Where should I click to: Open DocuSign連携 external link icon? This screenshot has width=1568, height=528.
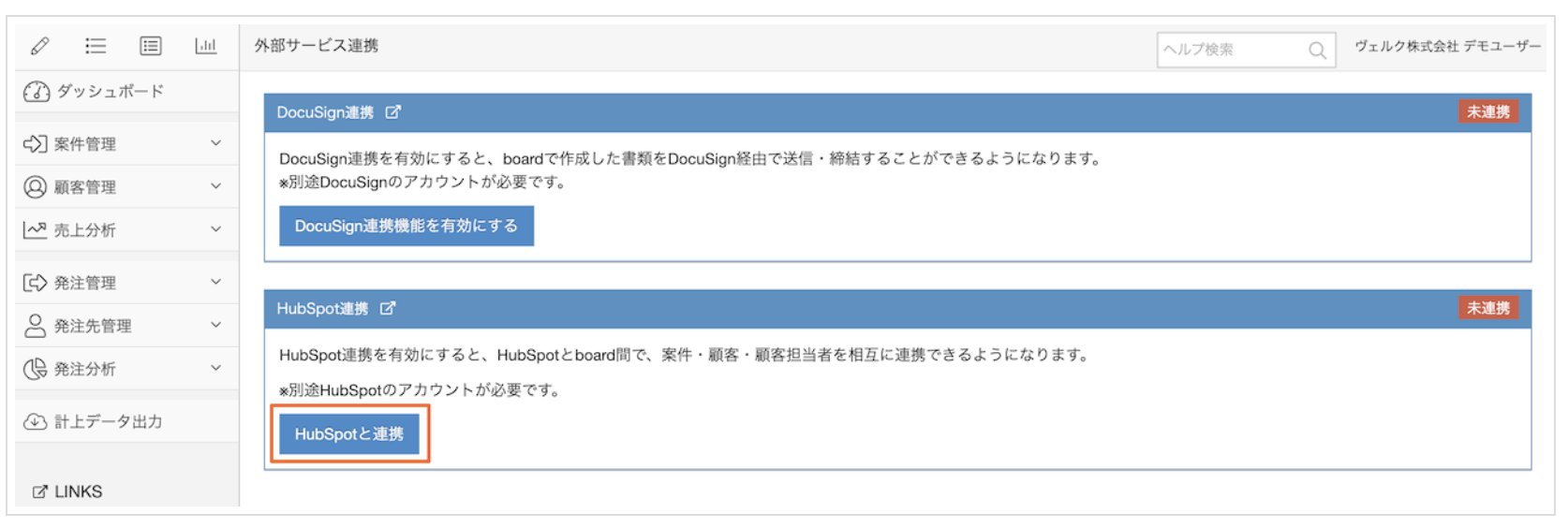click(x=393, y=112)
